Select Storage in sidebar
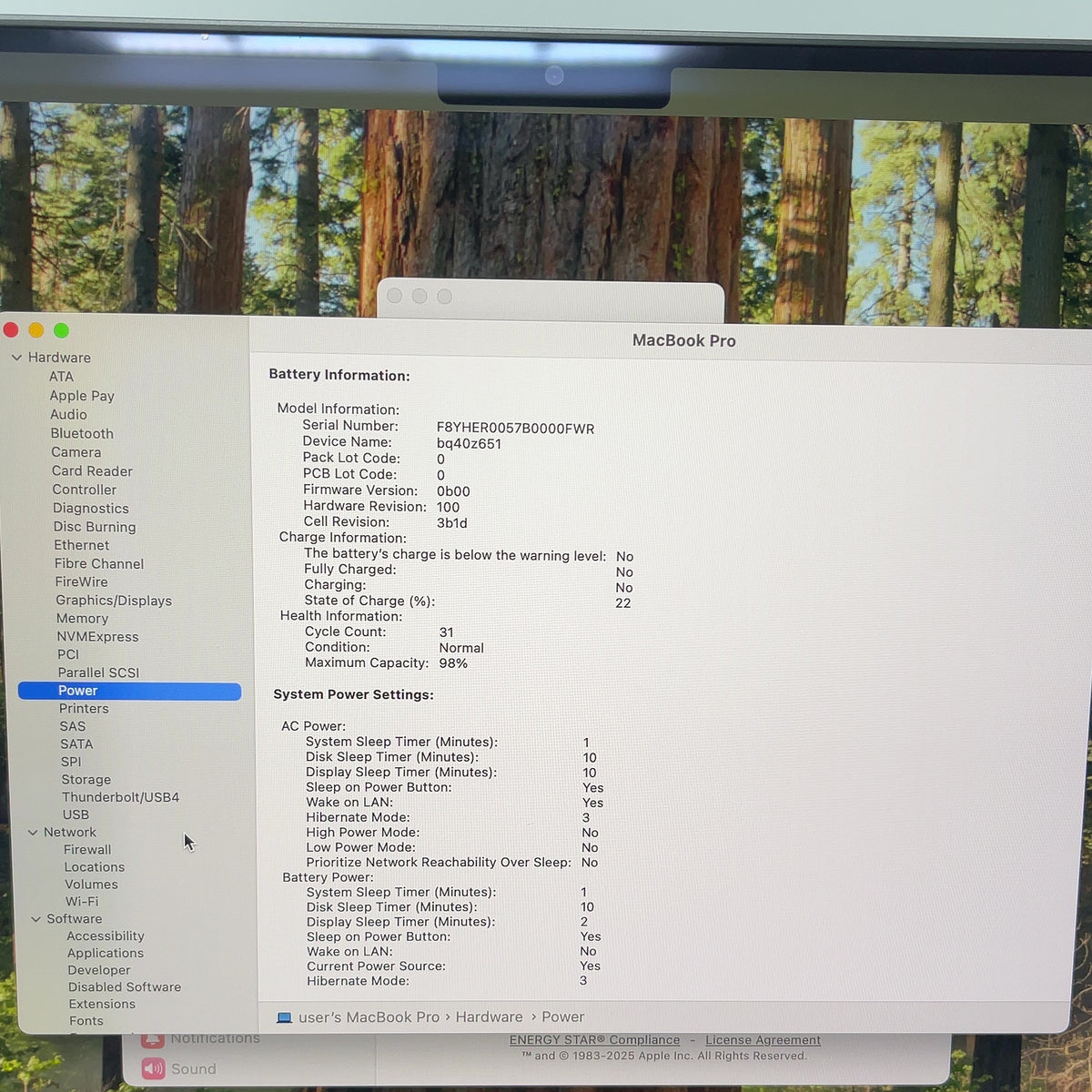 click(x=86, y=780)
